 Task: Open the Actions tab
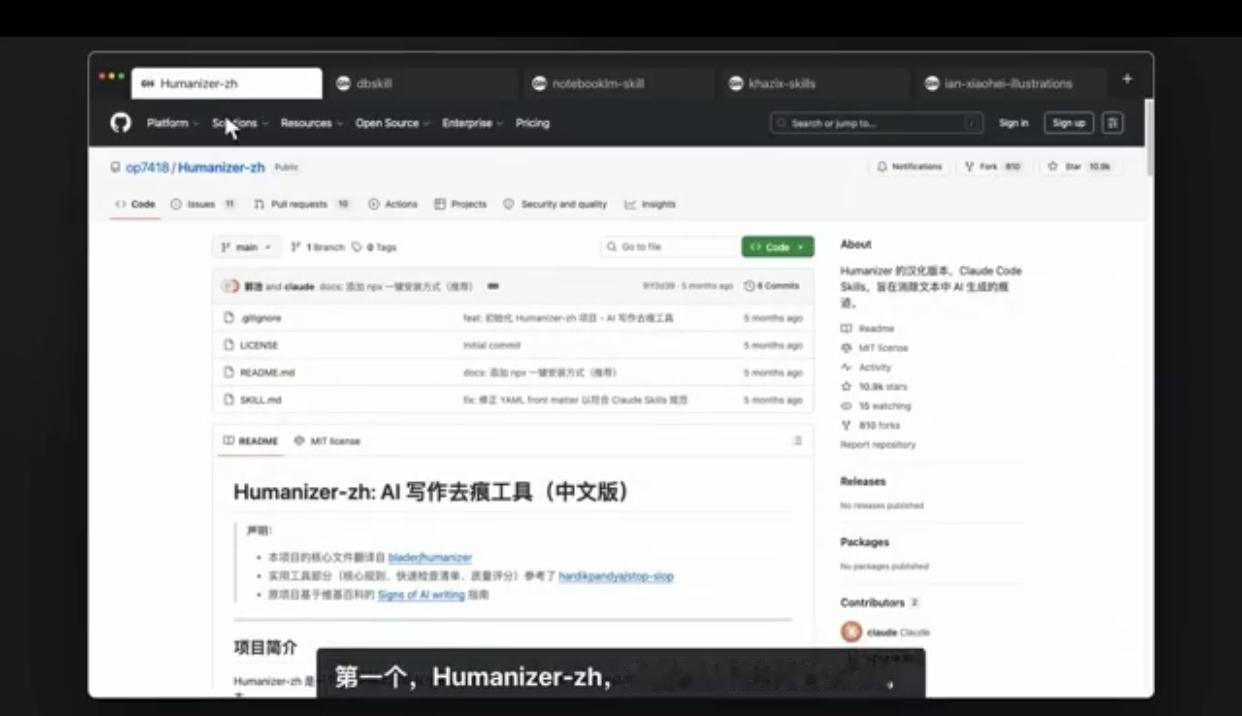tap(393, 204)
